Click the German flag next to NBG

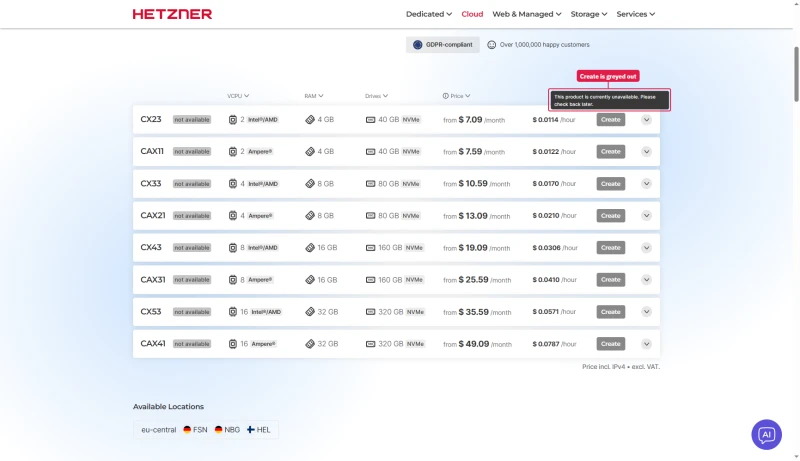point(218,430)
